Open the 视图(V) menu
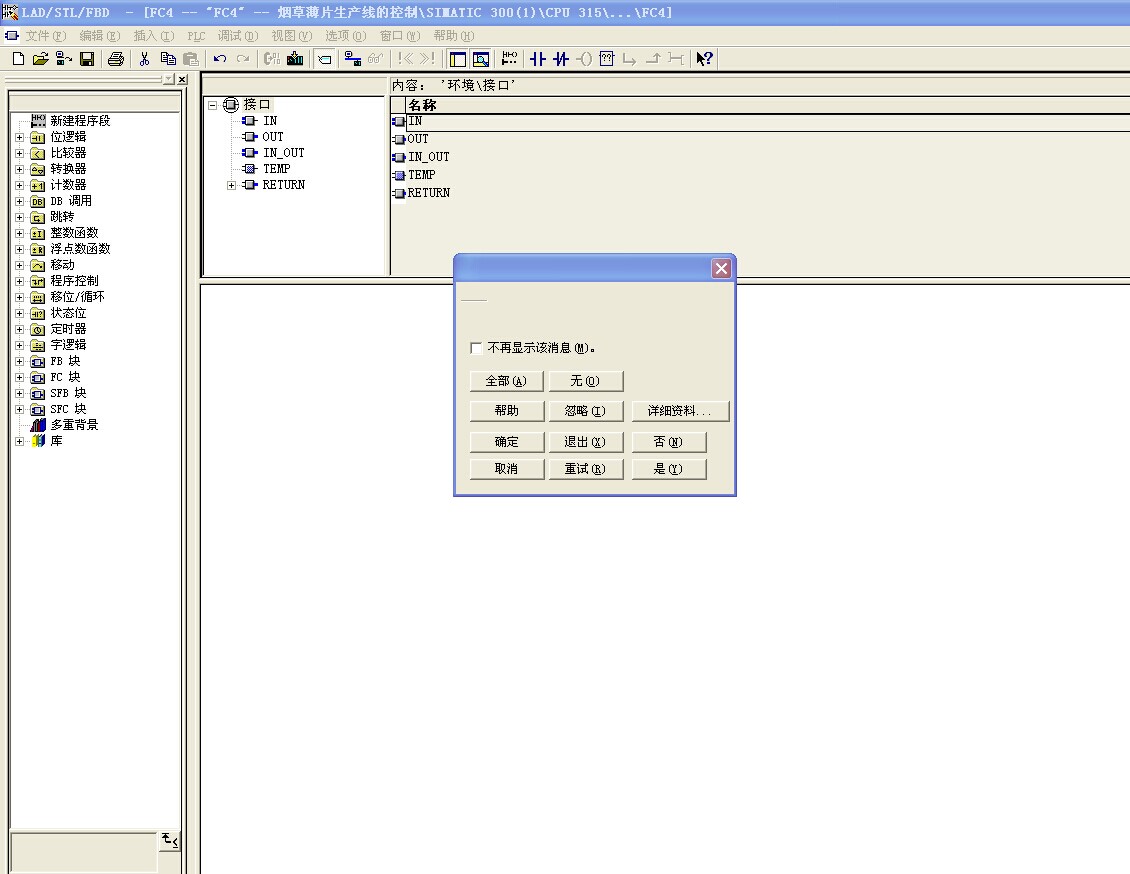This screenshot has height=874, width=1130. (292, 36)
